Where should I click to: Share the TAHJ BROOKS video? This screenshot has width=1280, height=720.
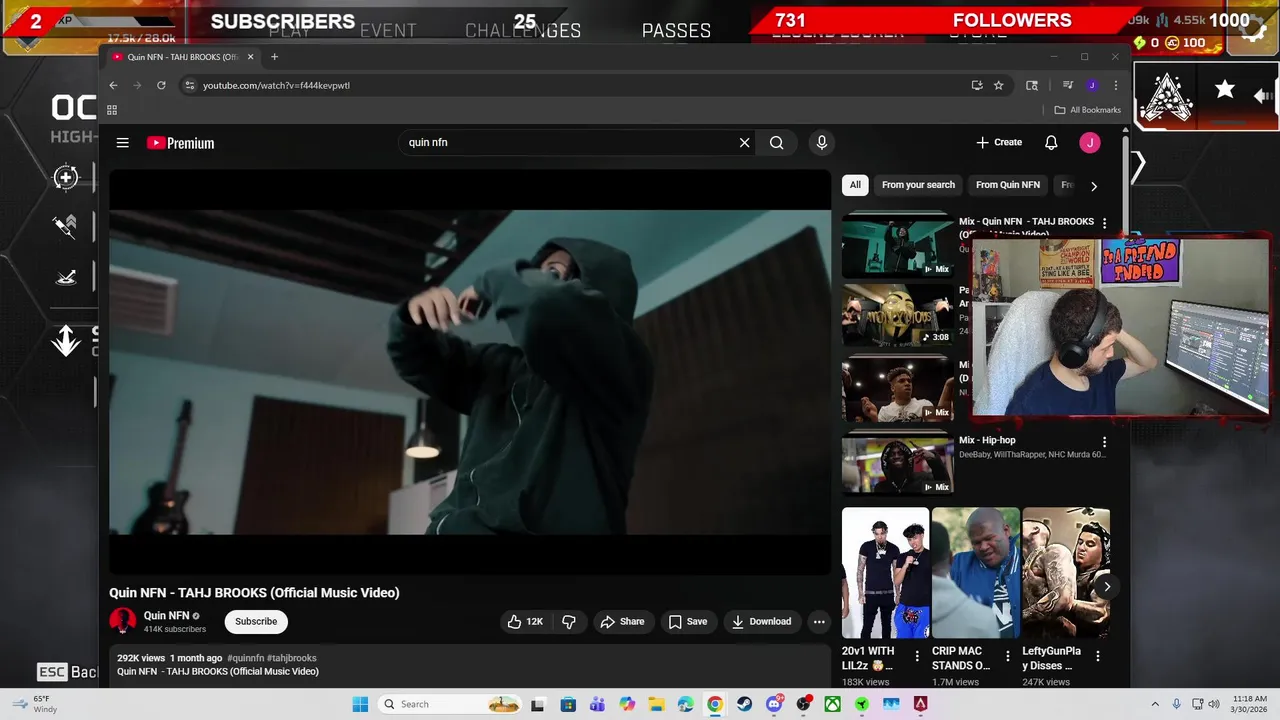[x=622, y=622]
